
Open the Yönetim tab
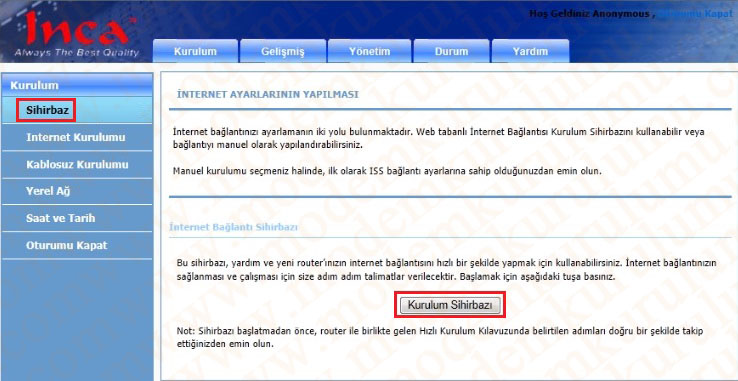pos(369,51)
